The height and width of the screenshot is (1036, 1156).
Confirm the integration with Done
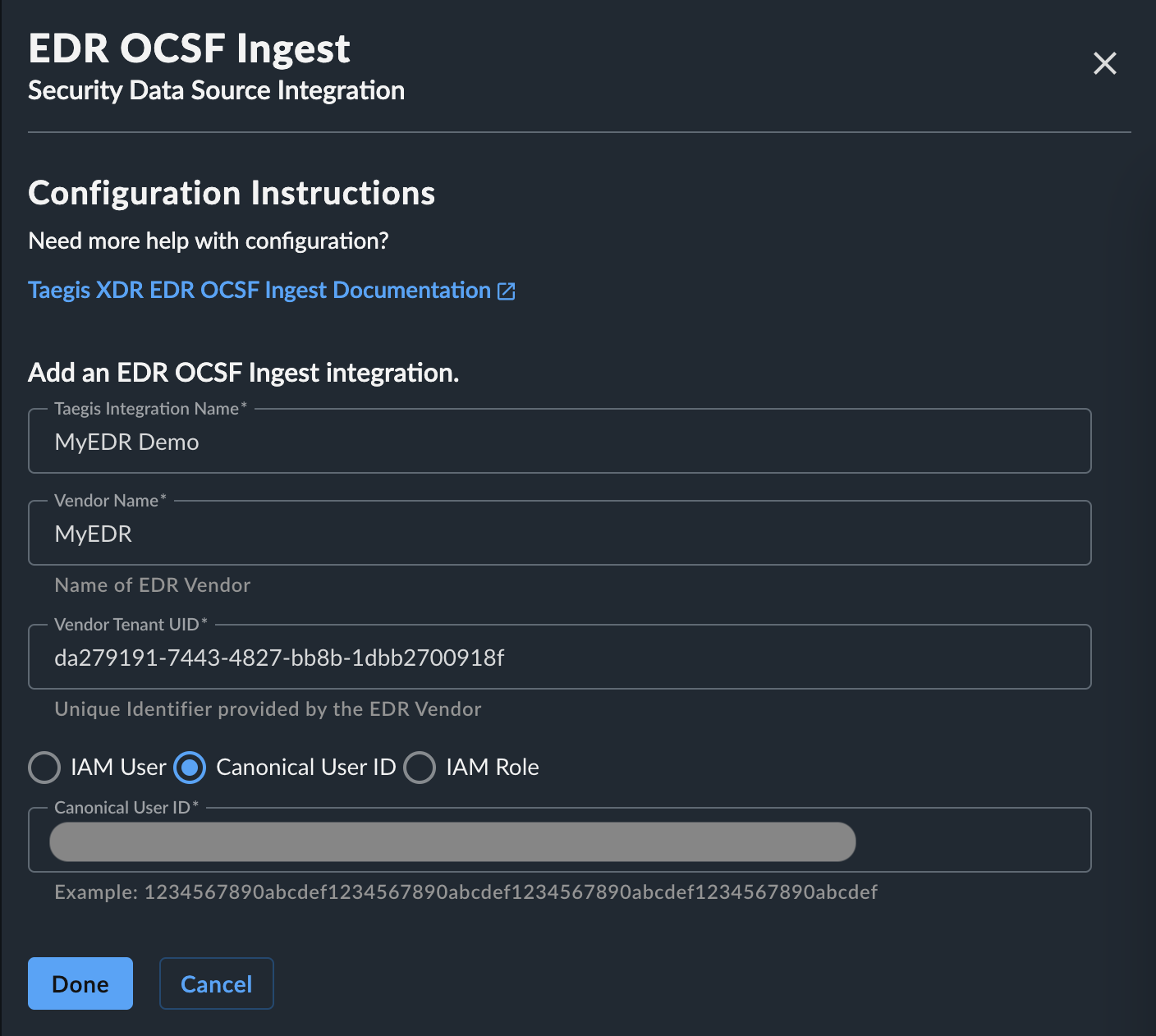[x=80, y=983]
